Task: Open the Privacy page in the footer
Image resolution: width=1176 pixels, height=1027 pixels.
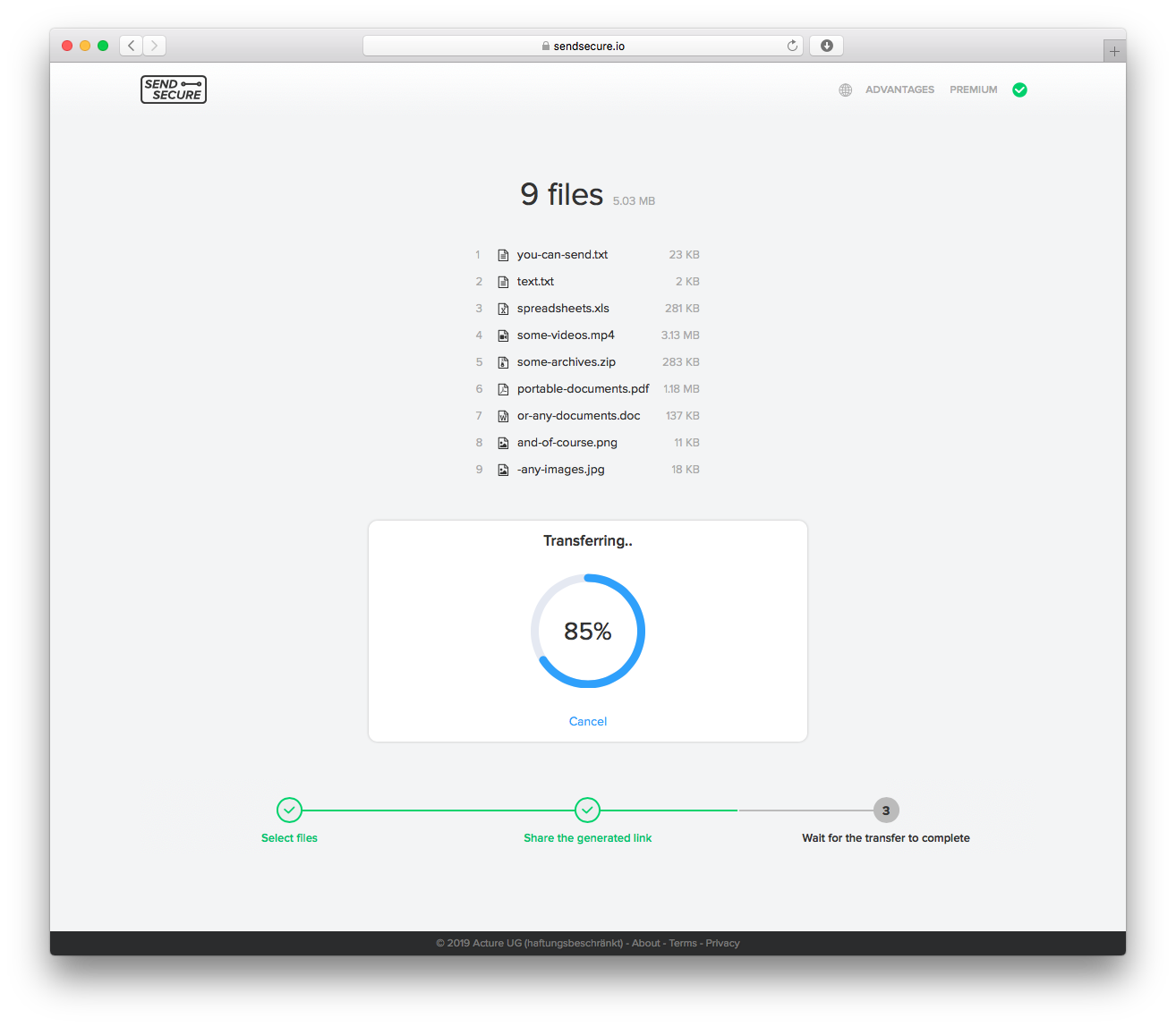Action: 723,943
